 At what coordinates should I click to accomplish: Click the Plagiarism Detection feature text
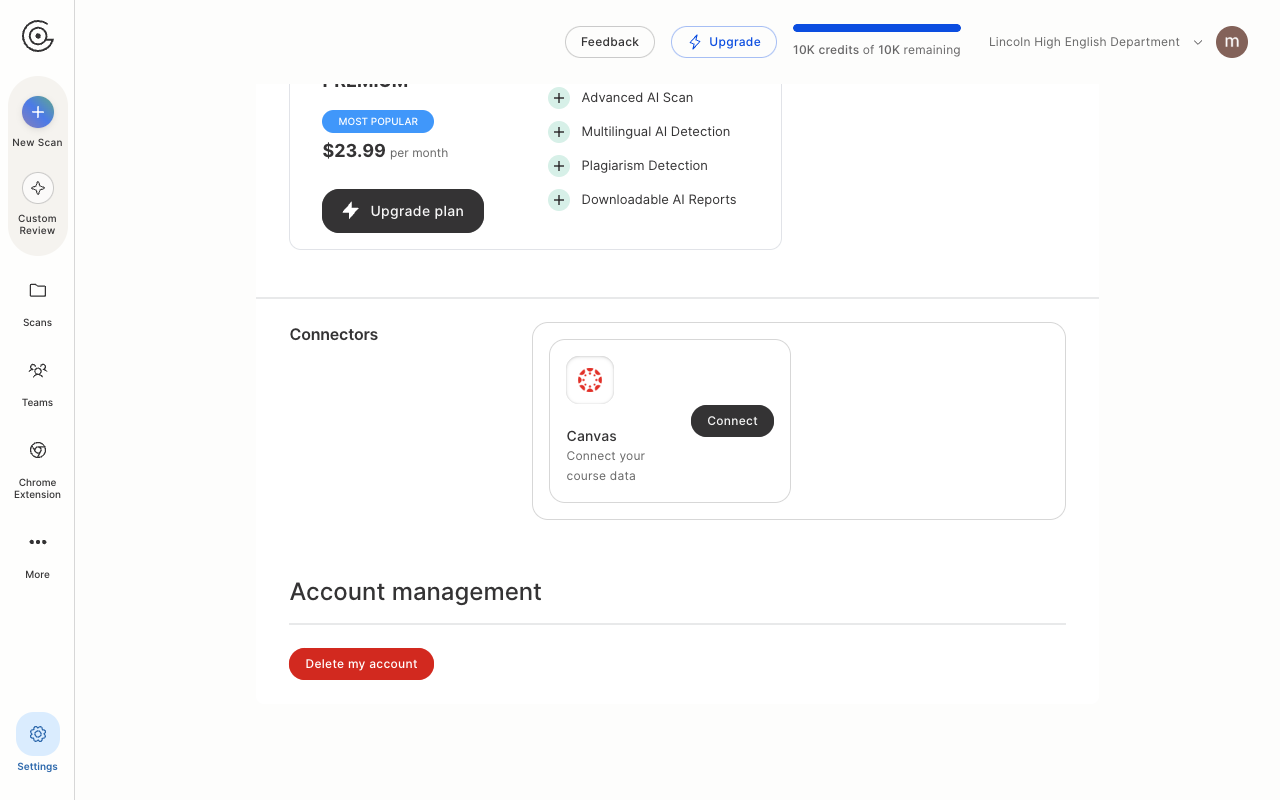(x=644, y=166)
